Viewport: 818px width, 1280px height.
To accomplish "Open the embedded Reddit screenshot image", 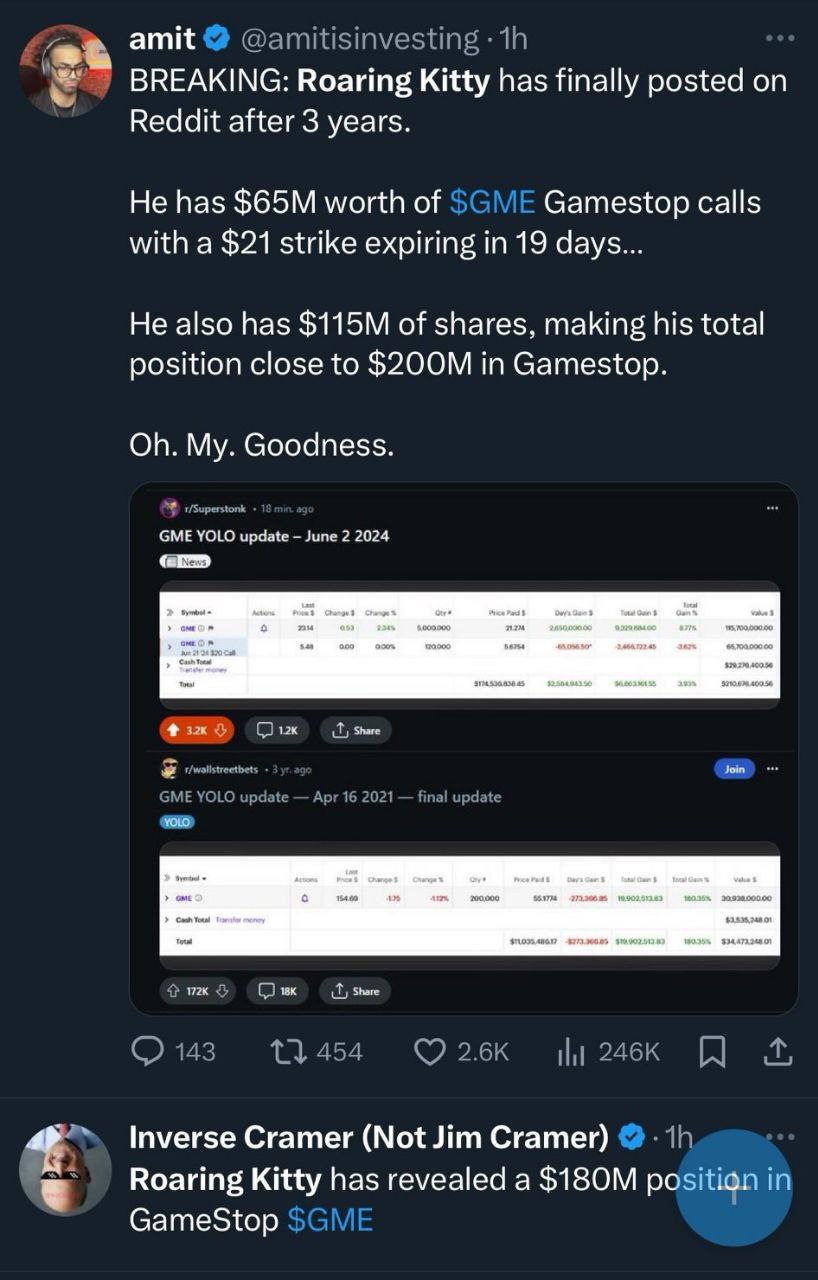I will pos(464,748).
